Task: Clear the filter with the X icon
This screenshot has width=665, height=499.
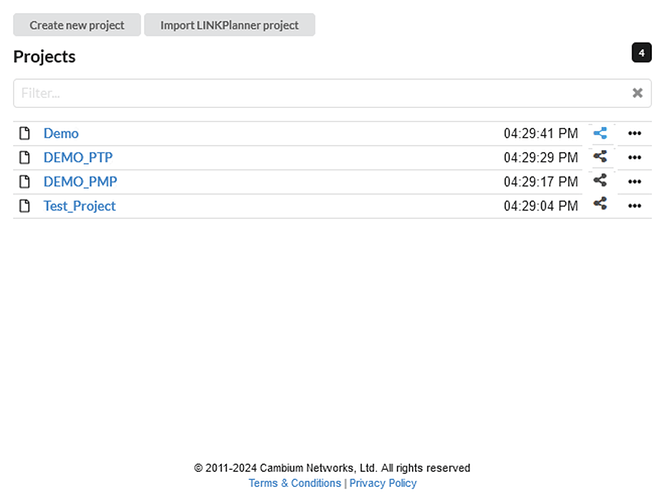Action: 637,93
